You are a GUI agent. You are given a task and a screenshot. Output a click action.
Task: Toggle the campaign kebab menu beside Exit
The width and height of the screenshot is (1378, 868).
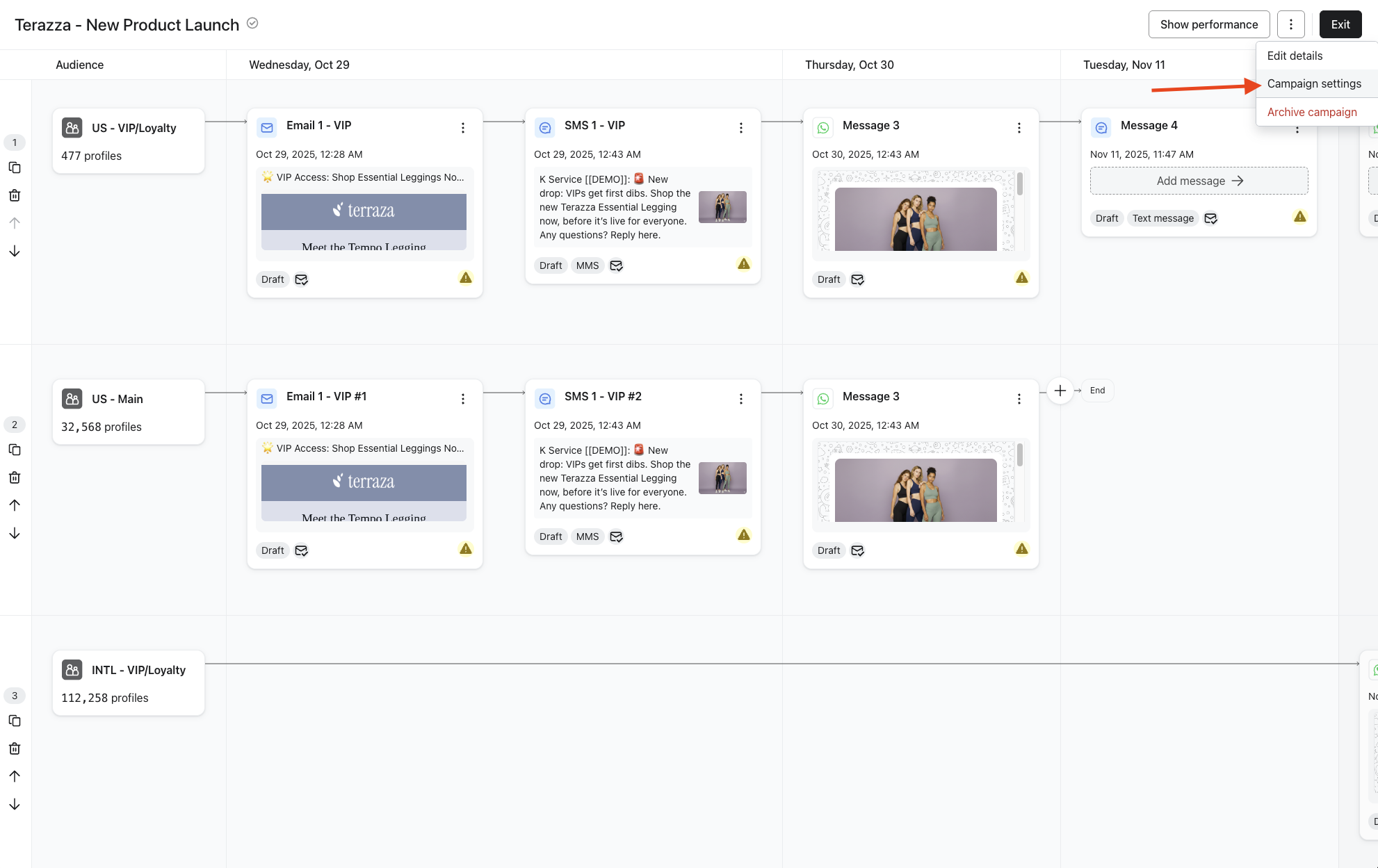coord(1290,24)
